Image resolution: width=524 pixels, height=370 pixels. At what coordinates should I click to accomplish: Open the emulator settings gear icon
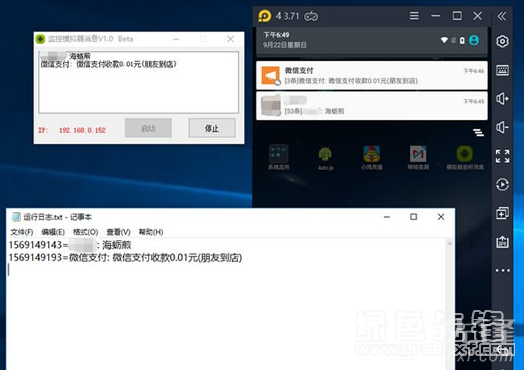[502, 41]
